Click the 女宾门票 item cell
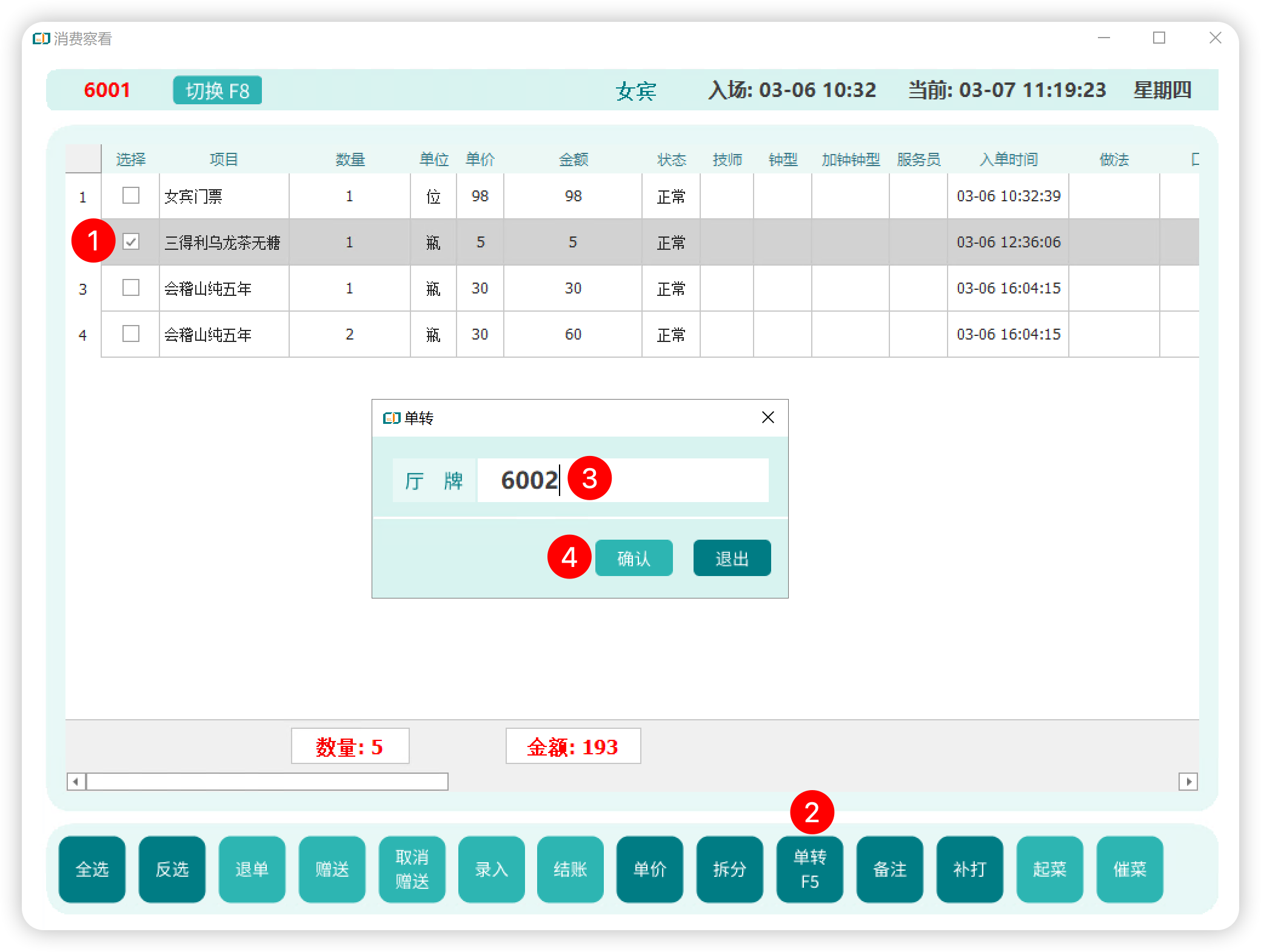 (224, 196)
